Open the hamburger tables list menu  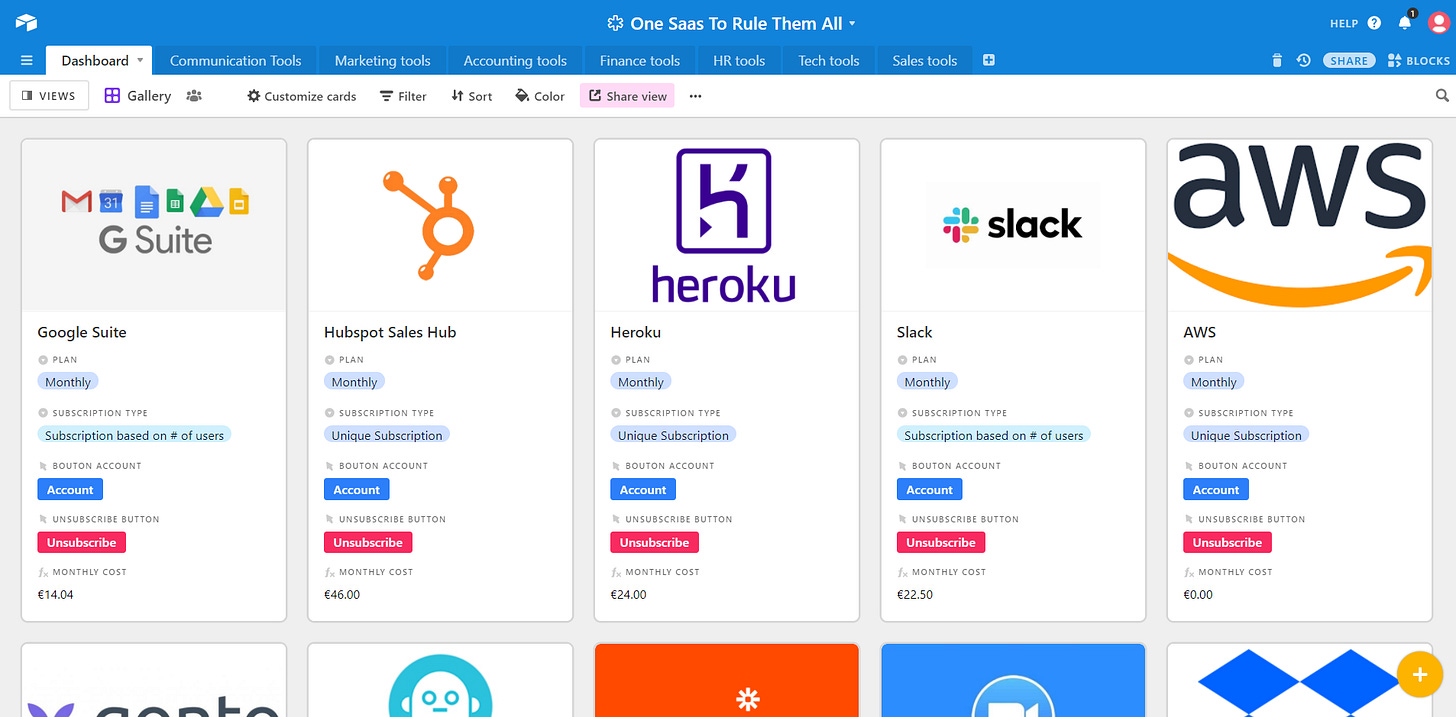tap(27, 61)
